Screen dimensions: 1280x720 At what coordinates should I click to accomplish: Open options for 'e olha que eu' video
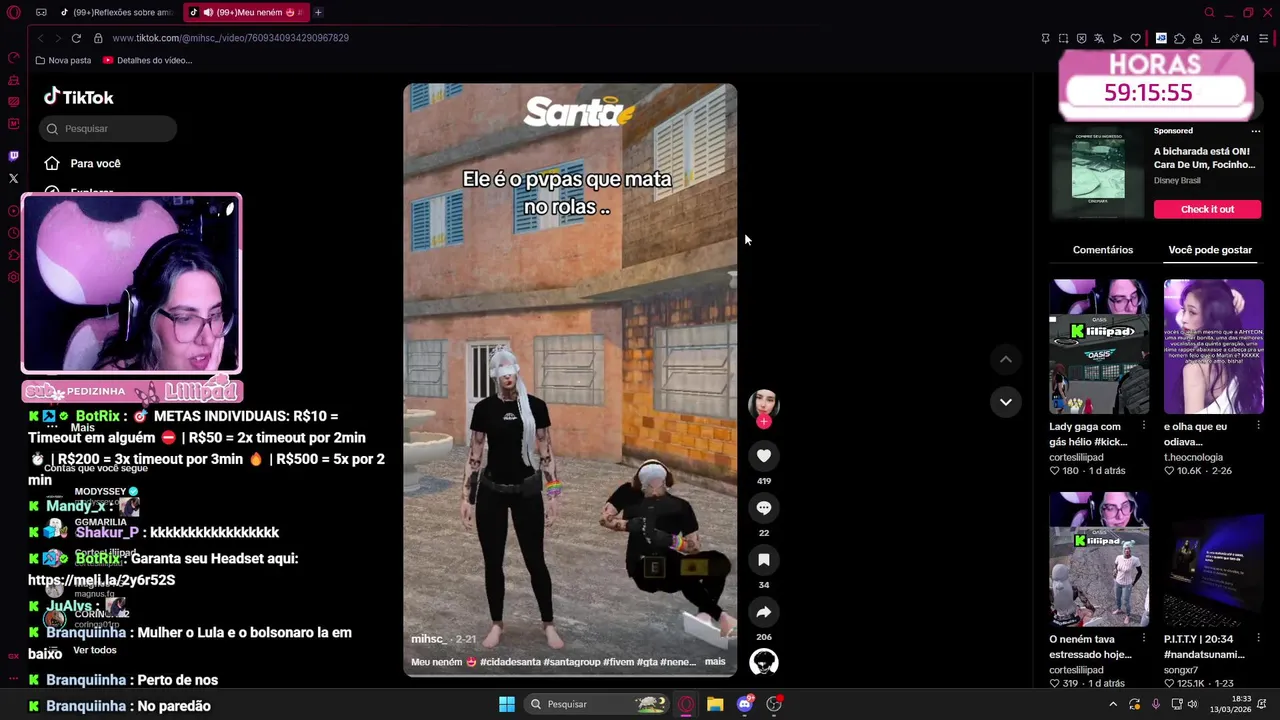(1258, 427)
